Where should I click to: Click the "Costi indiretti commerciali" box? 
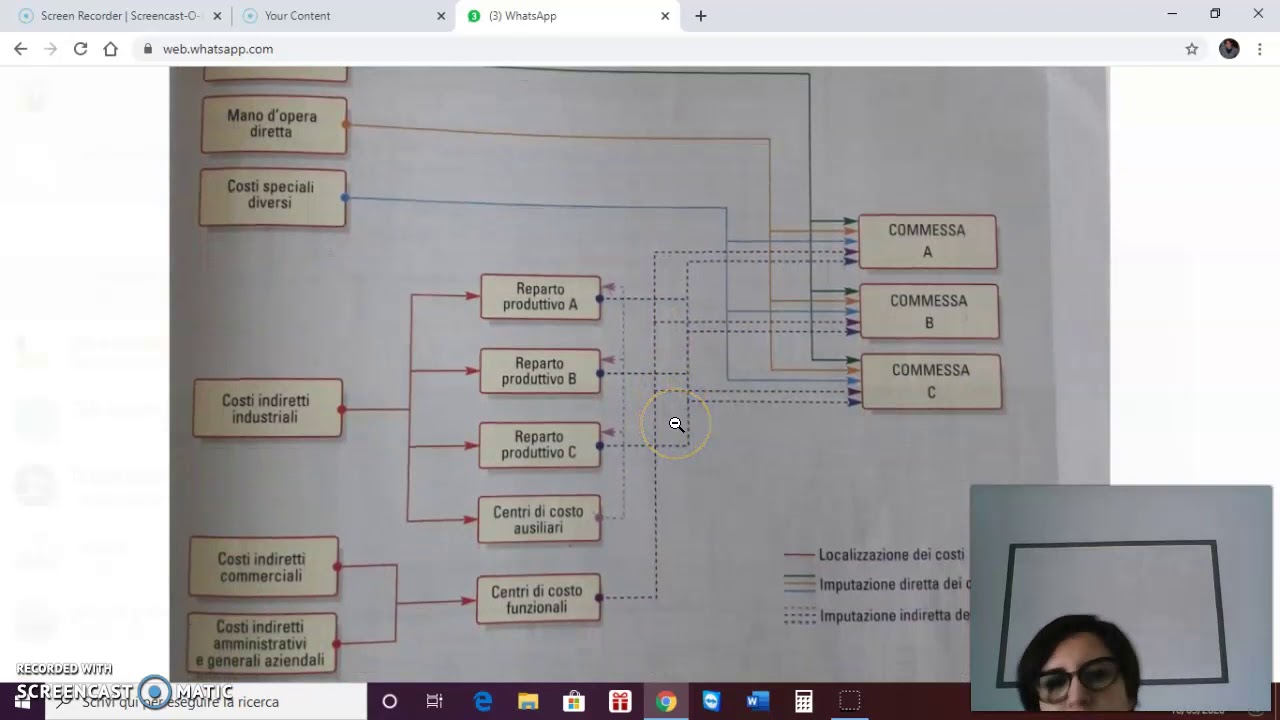[x=263, y=567]
